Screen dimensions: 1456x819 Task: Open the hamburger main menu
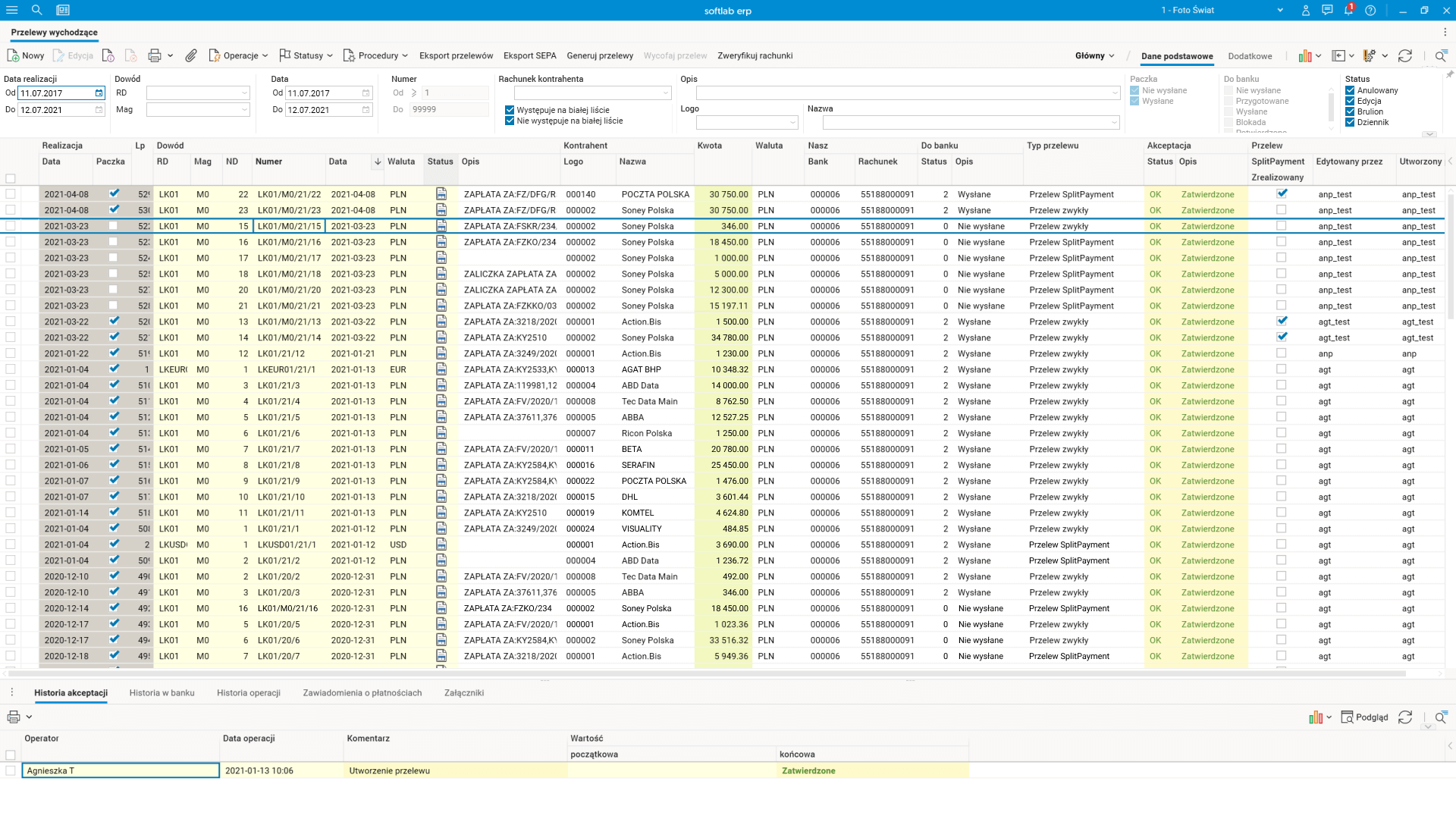11,10
